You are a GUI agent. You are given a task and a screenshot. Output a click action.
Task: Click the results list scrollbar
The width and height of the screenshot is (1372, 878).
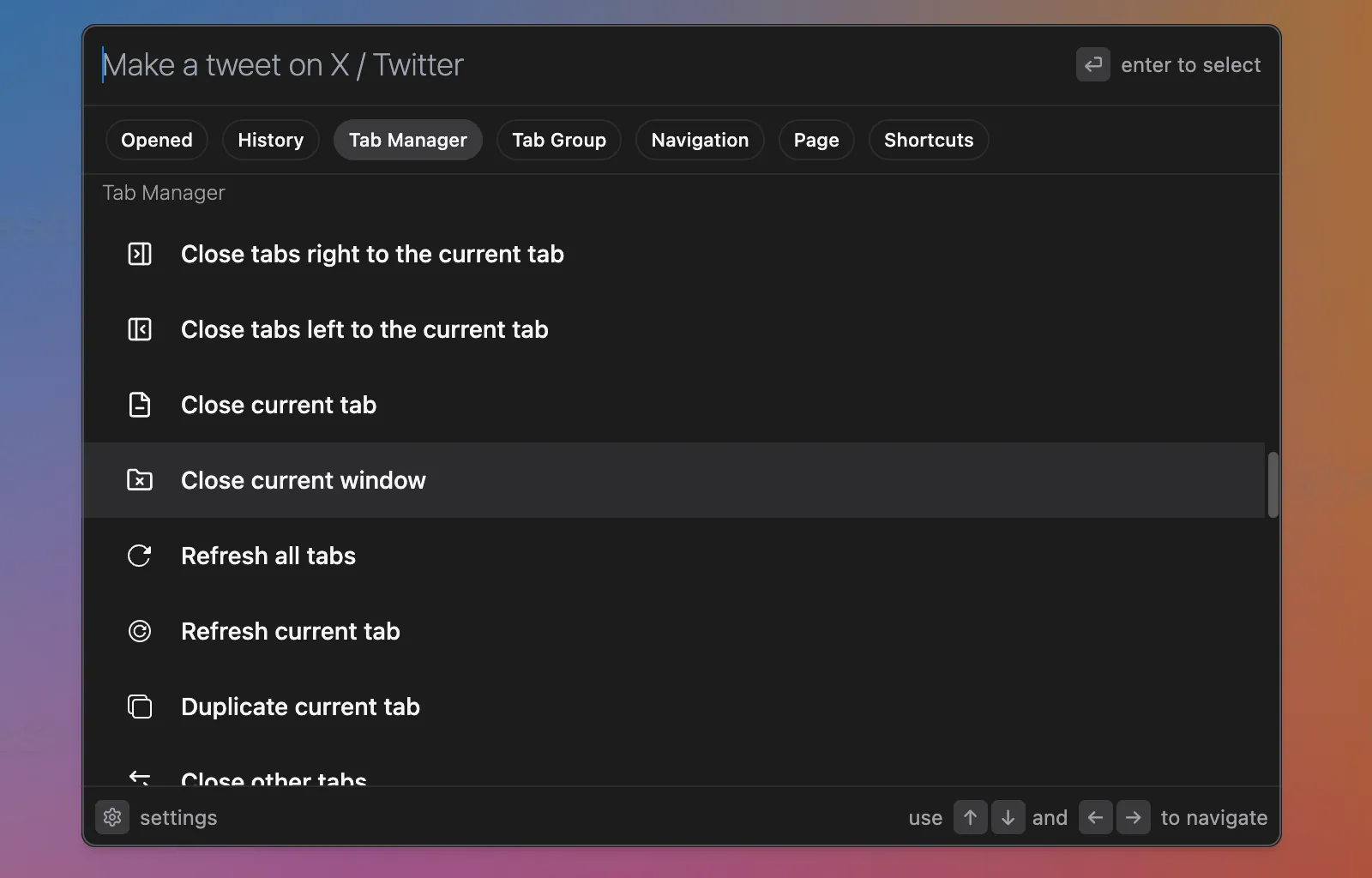1273,484
